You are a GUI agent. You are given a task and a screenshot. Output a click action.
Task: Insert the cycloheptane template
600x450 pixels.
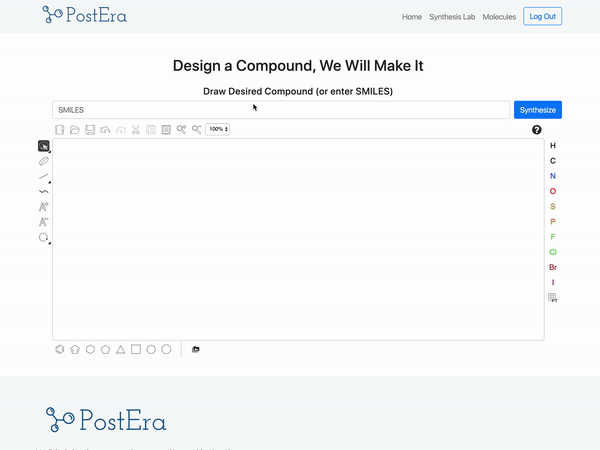[x=151, y=349]
